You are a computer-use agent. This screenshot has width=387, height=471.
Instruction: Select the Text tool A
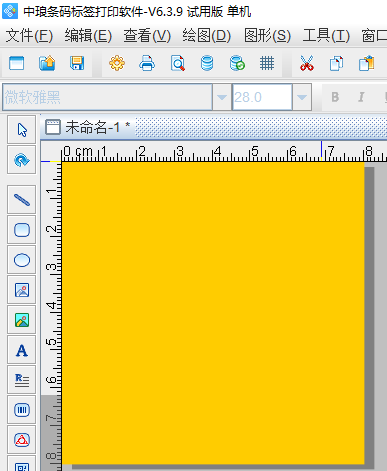[22, 350]
